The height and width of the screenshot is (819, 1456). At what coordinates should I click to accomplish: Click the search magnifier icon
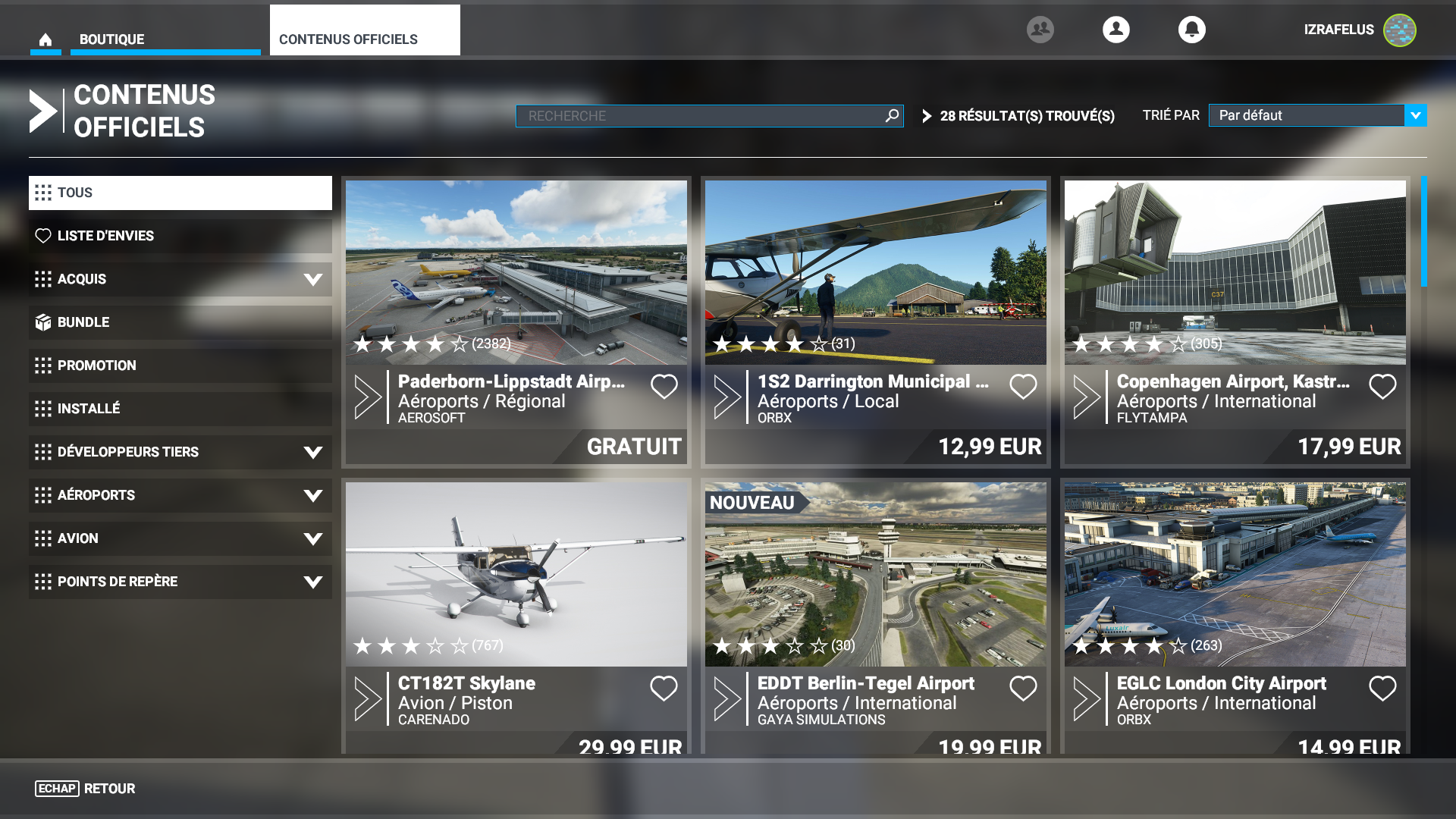pyautogui.click(x=892, y=115)
